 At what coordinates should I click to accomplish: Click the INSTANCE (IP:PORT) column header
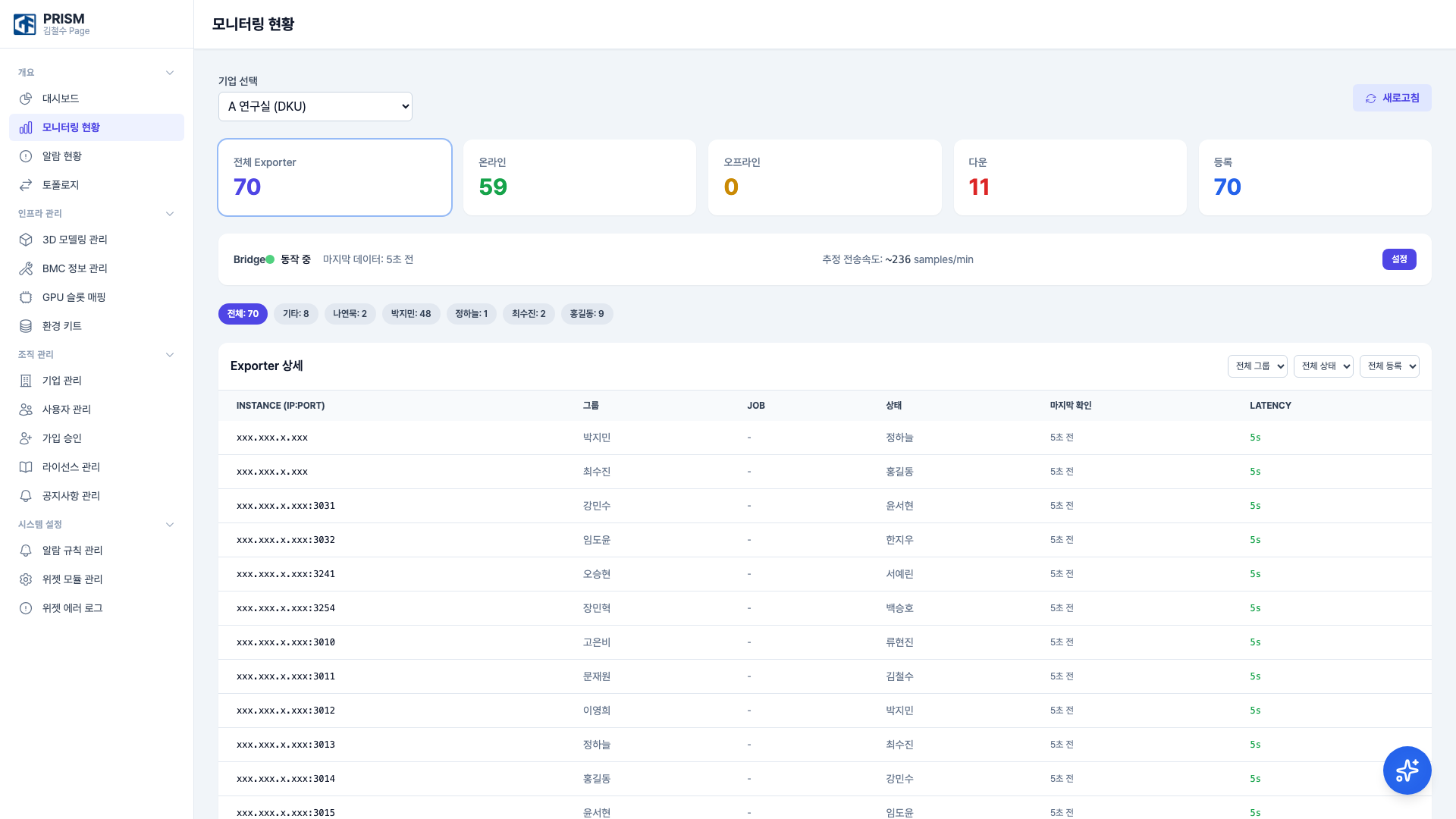281,406
